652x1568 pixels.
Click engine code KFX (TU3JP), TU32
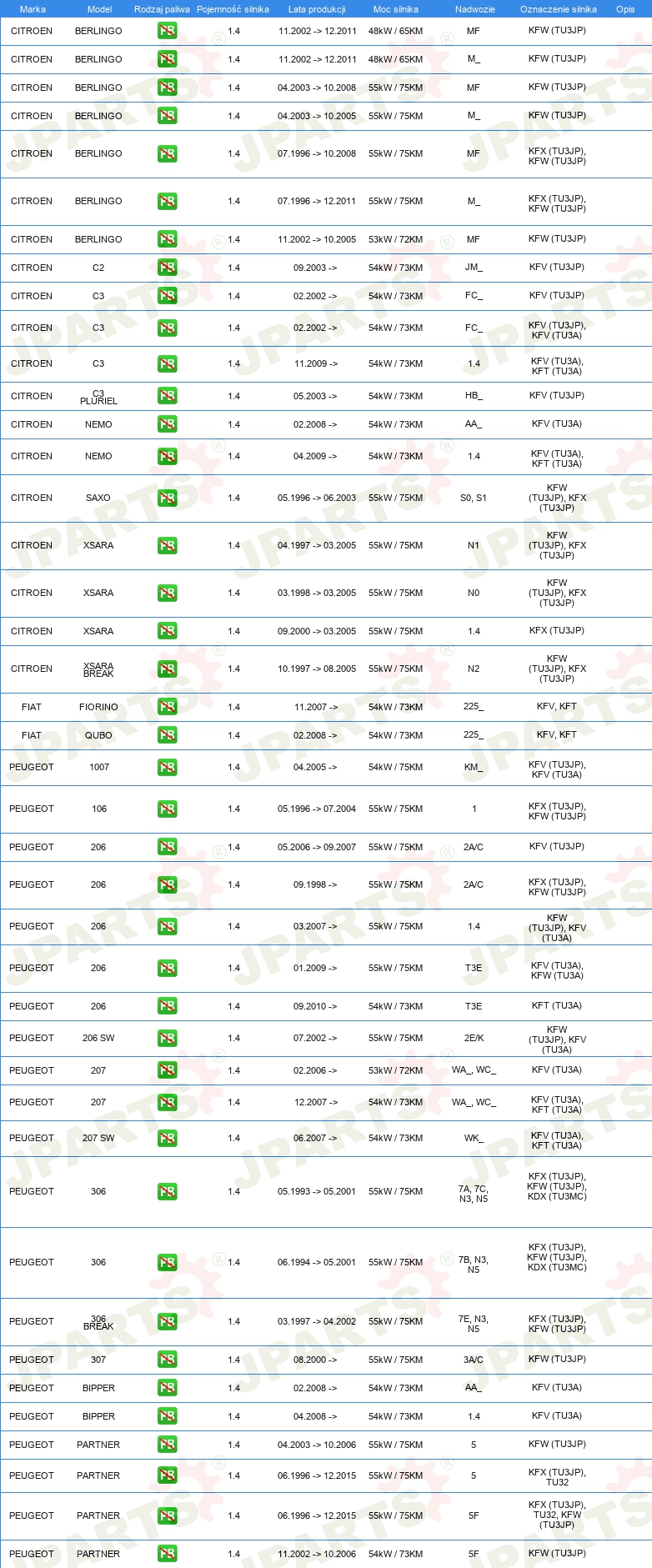tap(557, 1477)
